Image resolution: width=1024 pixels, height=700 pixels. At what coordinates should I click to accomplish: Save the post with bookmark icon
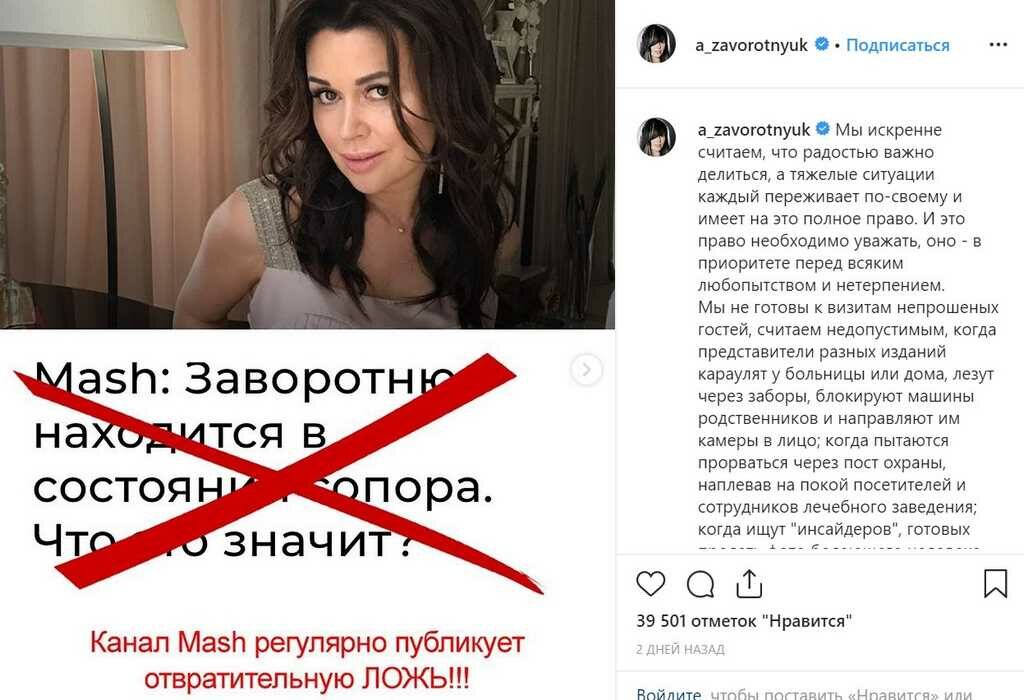pos(995,583)
